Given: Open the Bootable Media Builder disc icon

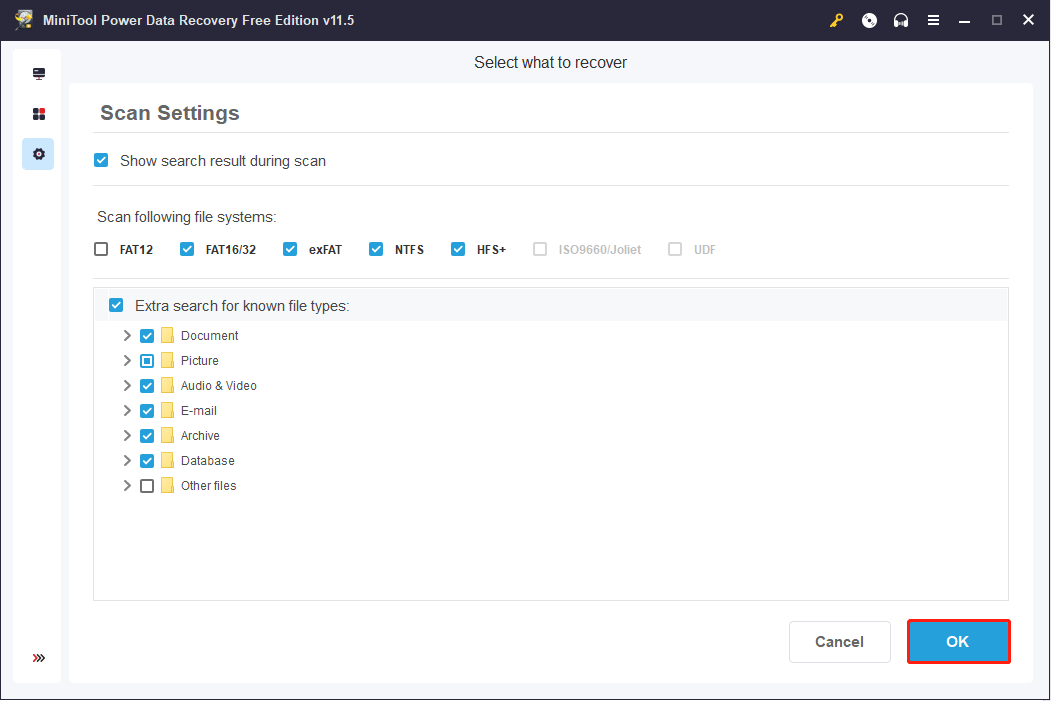Looking at the screenshot, I should coord(869,20).
